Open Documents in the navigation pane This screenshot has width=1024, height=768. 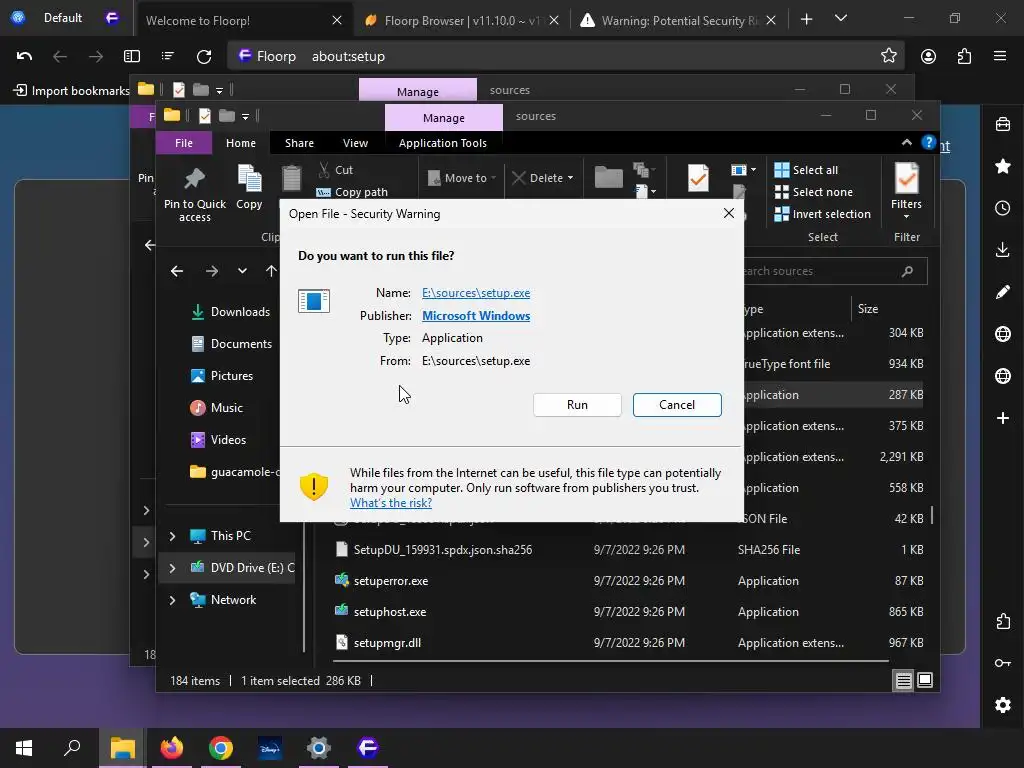coord(232,344)
